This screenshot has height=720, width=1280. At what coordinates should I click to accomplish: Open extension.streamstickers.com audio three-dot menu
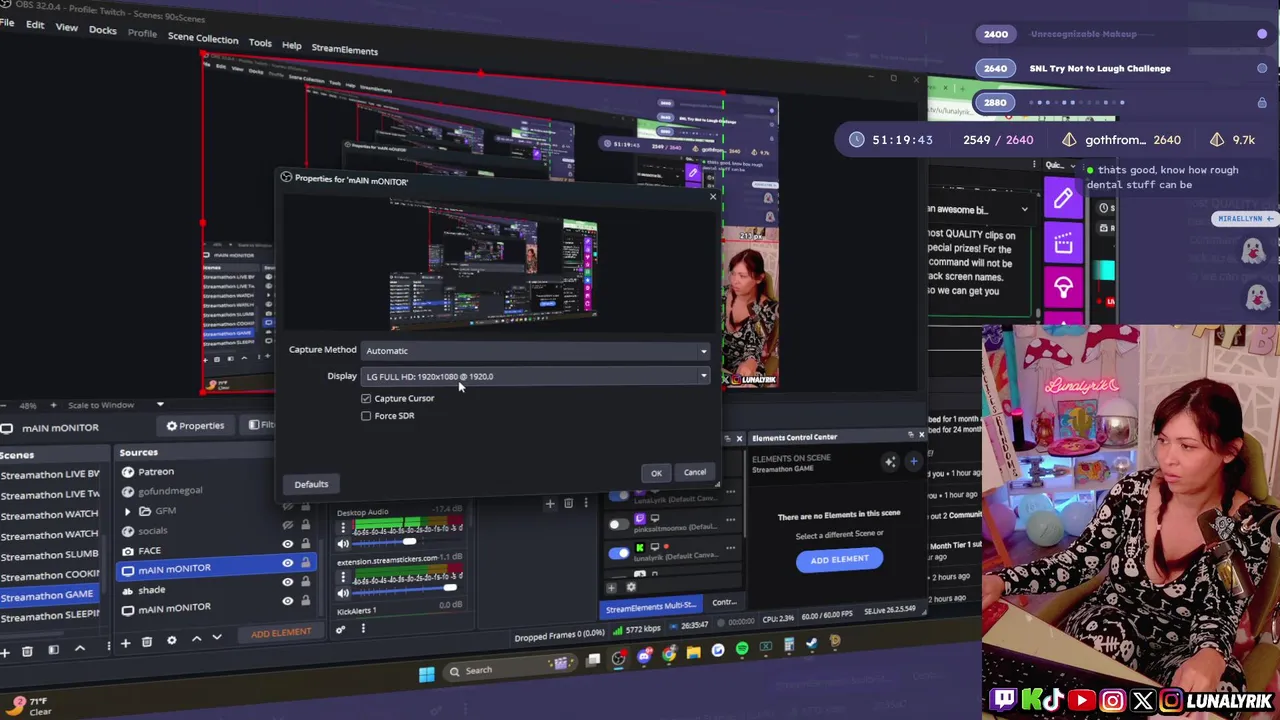[343, 576]
